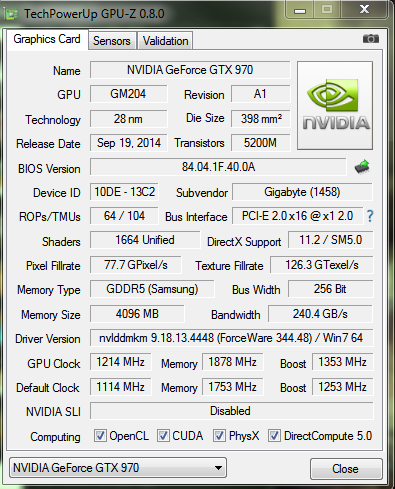Click the BIOS save chip icon
Image resolution: width=395 pixels, height=489 pixels.
(x=362, y=167)
